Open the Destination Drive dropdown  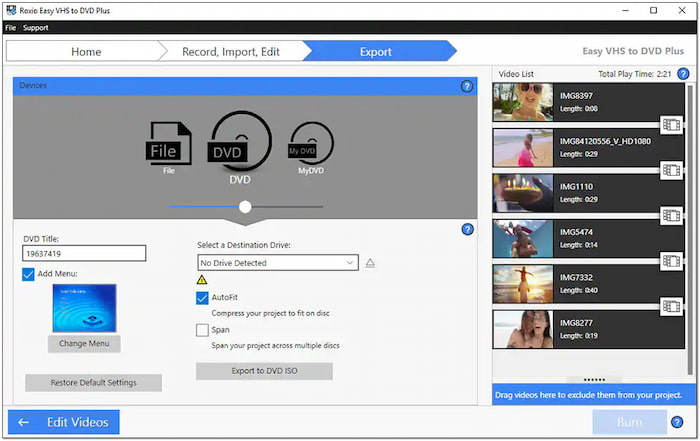pyautogui.click(x=278, y=263)
